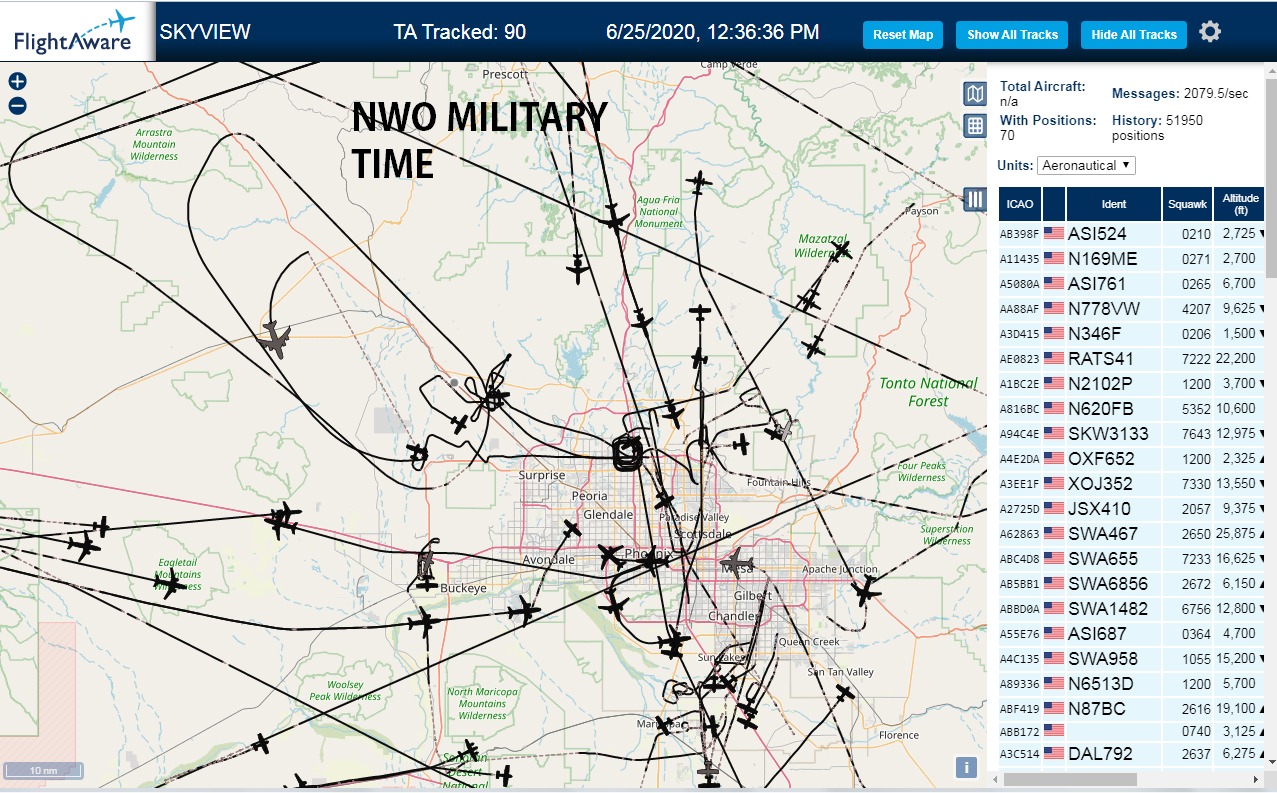
Task: Select N620FB aircraft row
Action: click(1132, 408)
